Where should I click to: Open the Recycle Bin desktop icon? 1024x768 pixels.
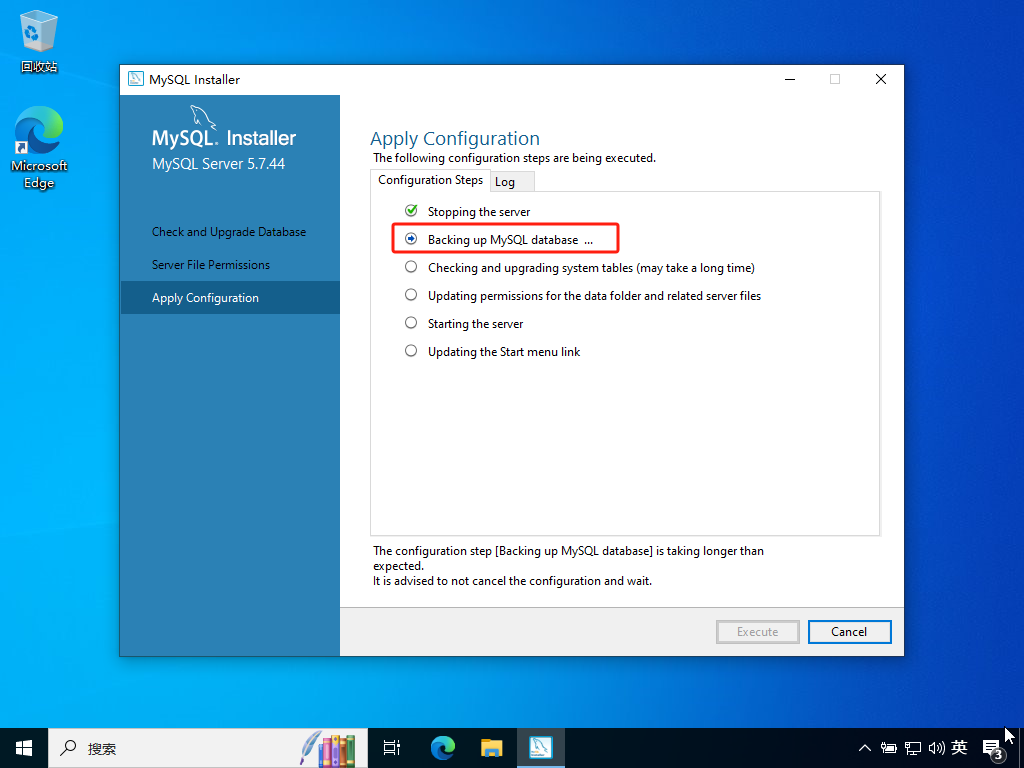click(x=39, y=42)
